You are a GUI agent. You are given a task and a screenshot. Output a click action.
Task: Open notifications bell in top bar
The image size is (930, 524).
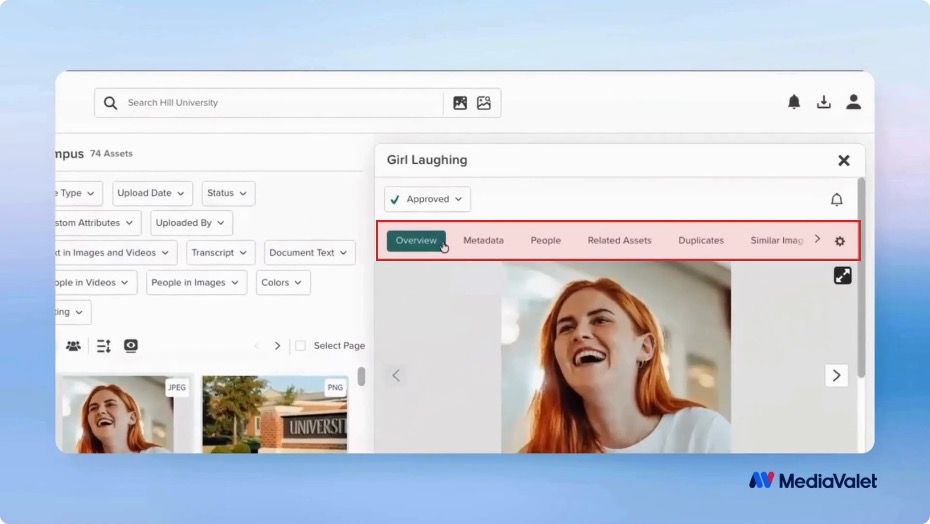point(794,102)
